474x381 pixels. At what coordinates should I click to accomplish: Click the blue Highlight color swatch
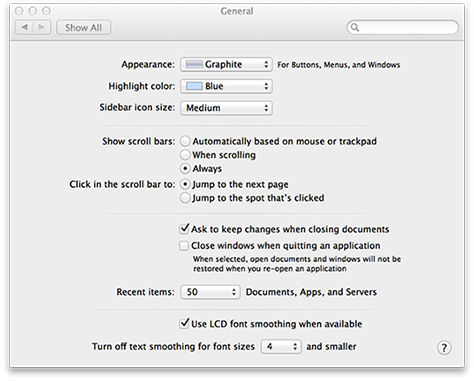(x=194, y=86)
